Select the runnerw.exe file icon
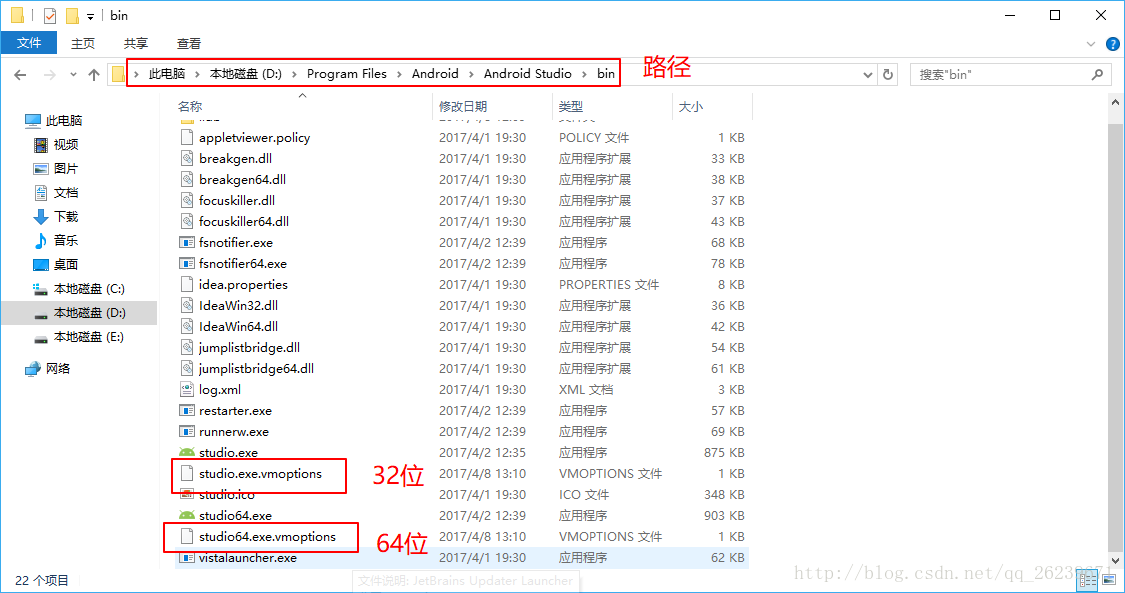Viewport: 1125px width, 593px height. 187,432
